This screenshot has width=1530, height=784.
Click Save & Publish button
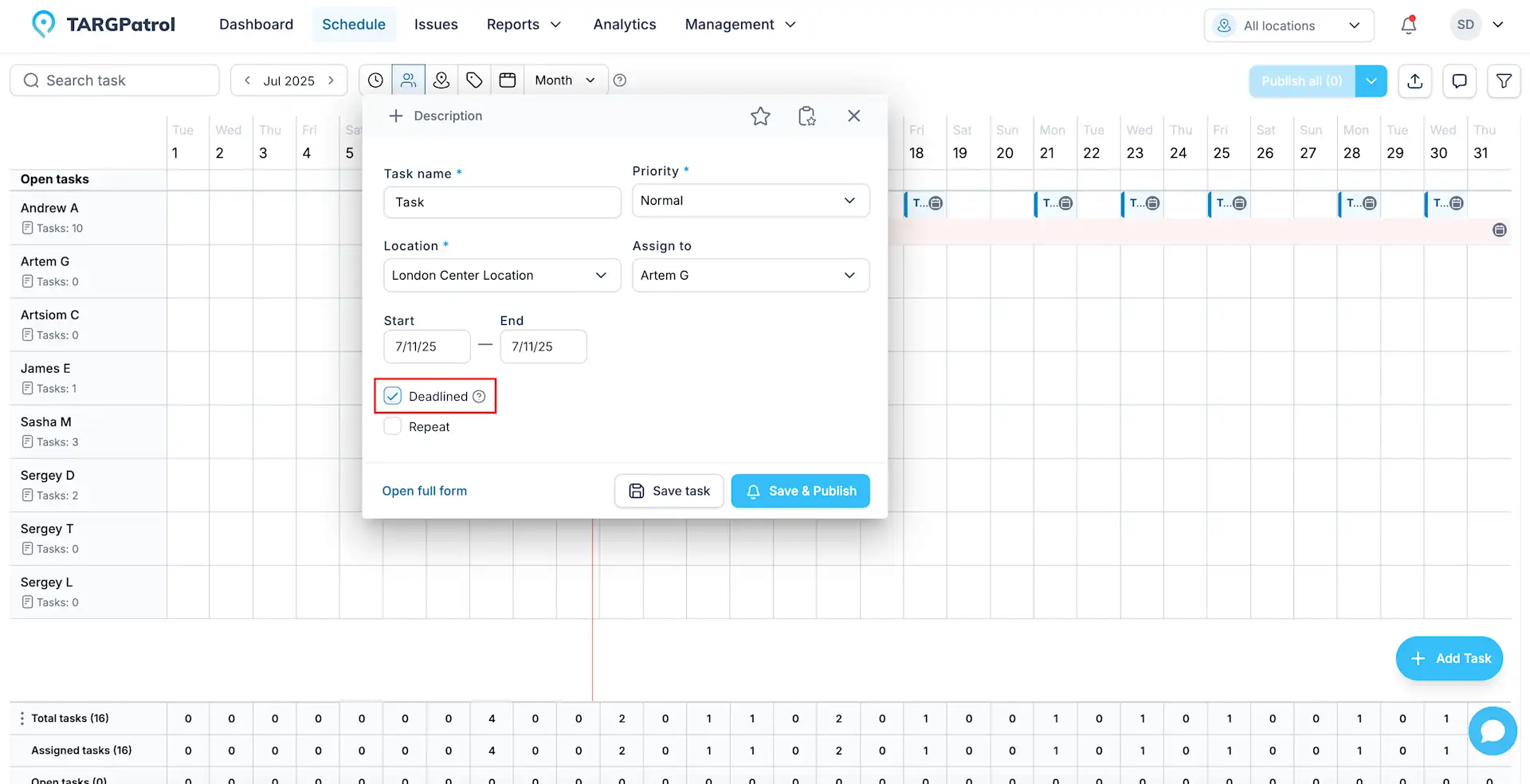[x=800, y=491]
